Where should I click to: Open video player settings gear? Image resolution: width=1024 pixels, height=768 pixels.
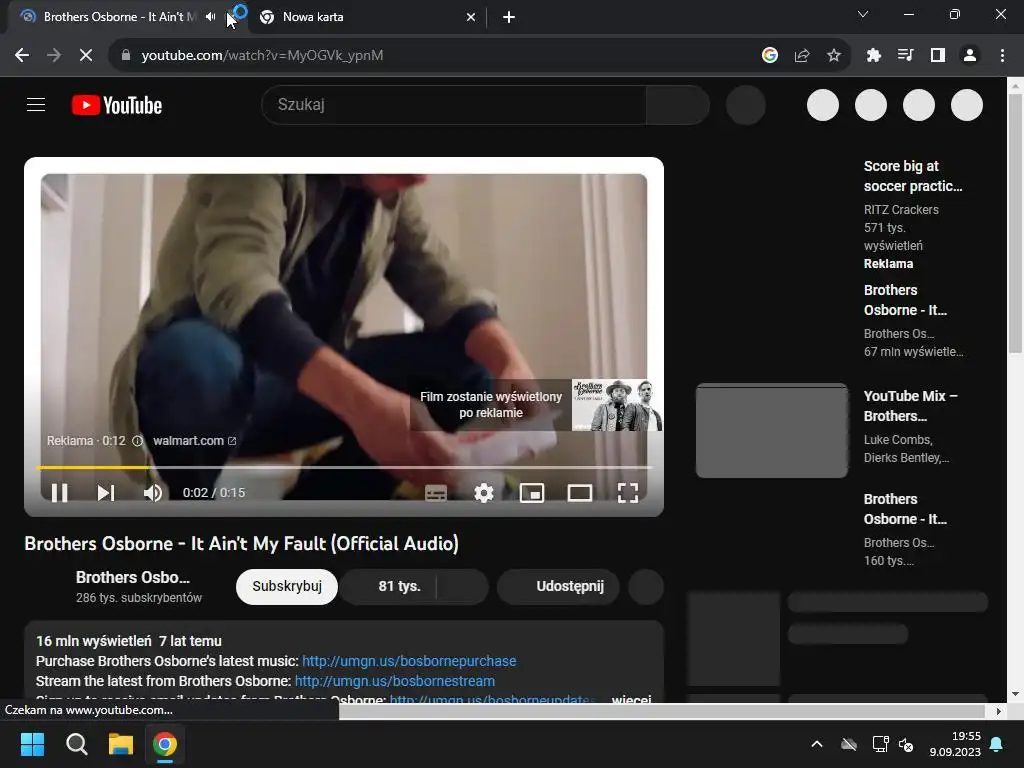pyautogui.click(x=483, y=492)
